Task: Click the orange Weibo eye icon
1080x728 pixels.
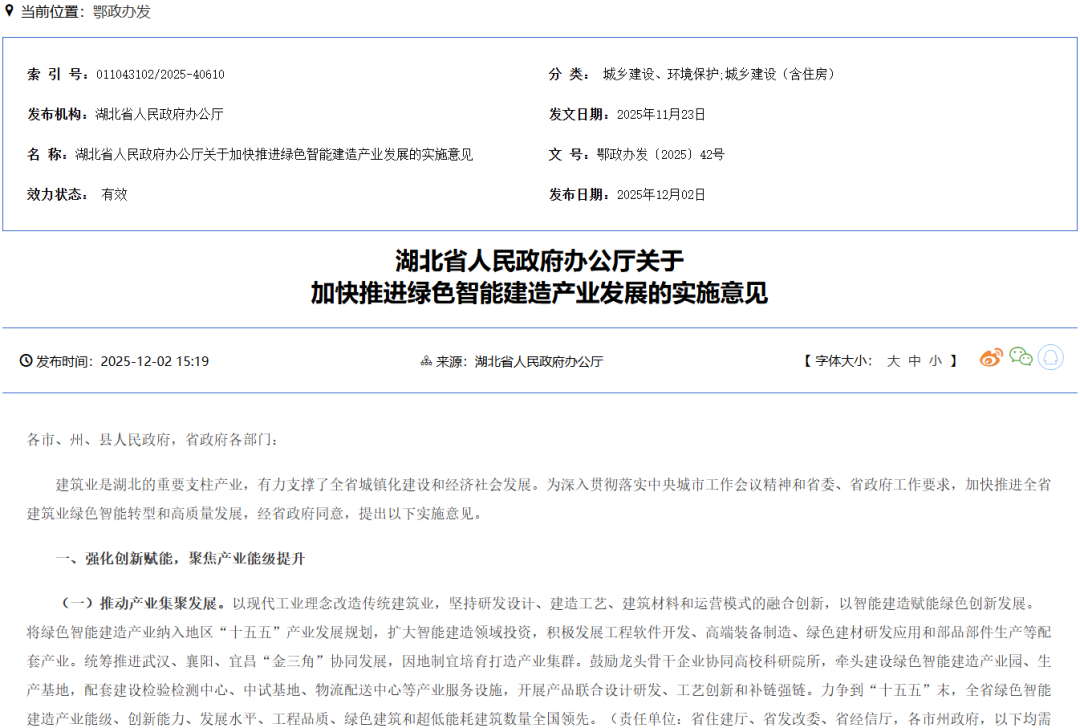Action: pos(991,356)
